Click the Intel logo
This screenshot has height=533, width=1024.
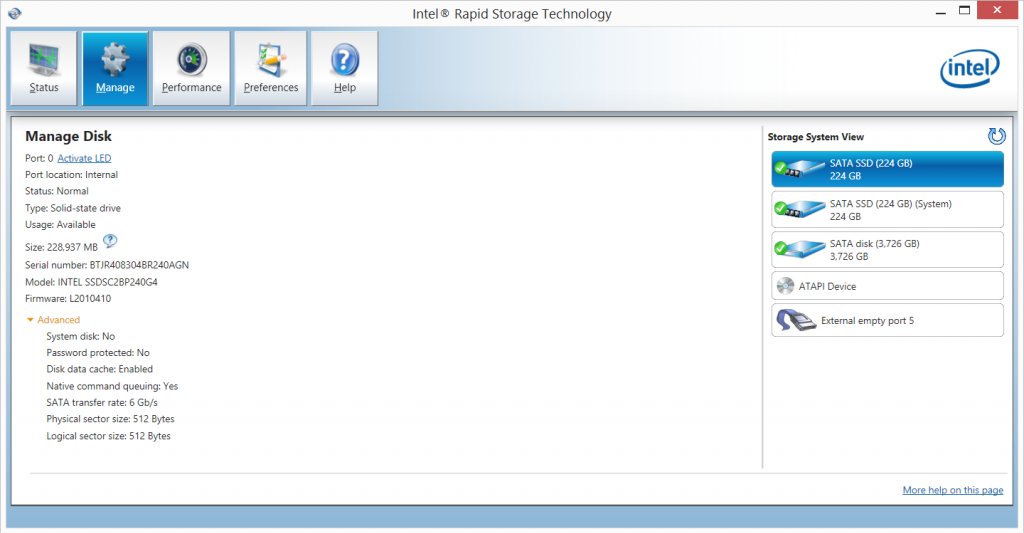tap(969, 69)
